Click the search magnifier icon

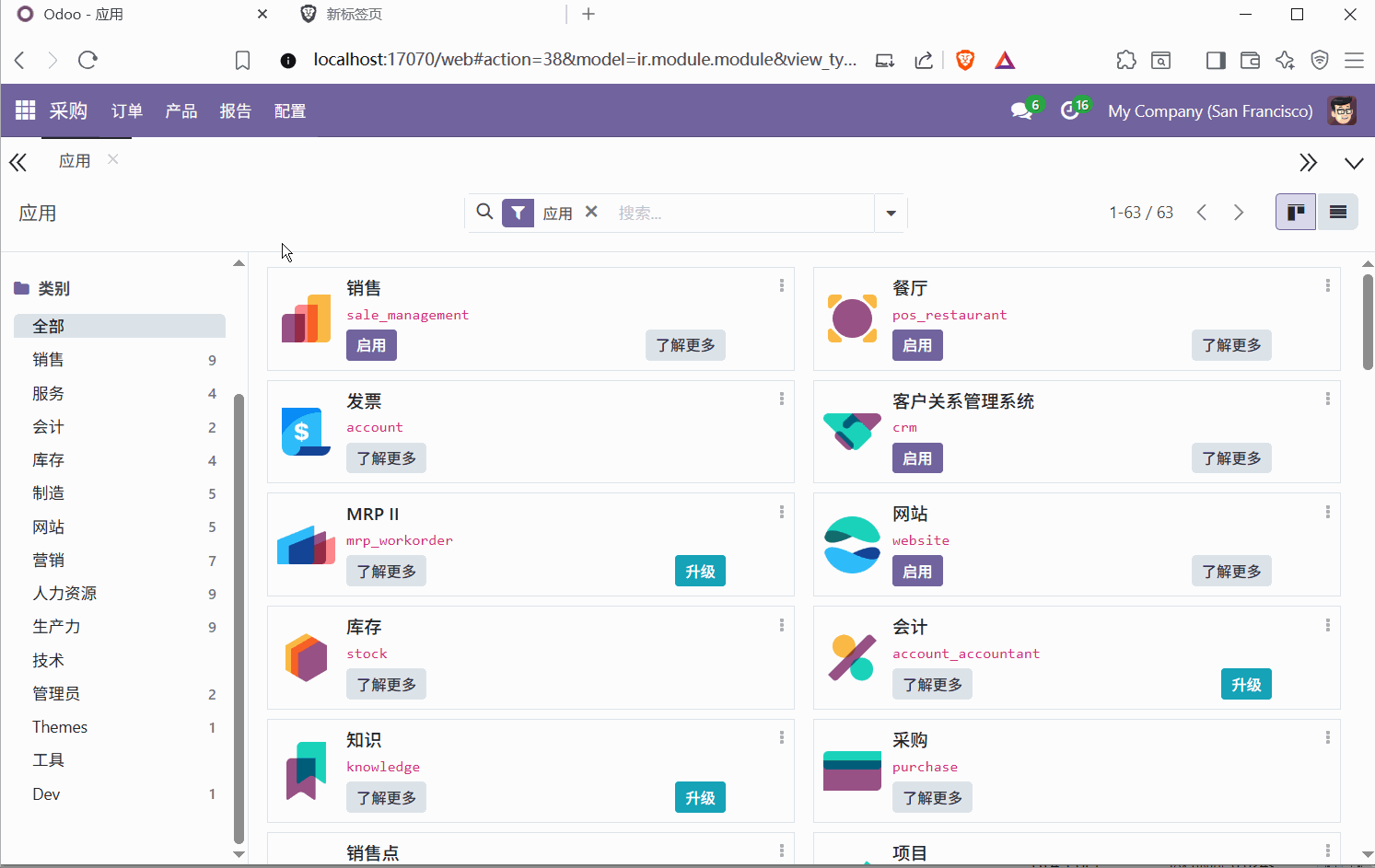point(484,213)
